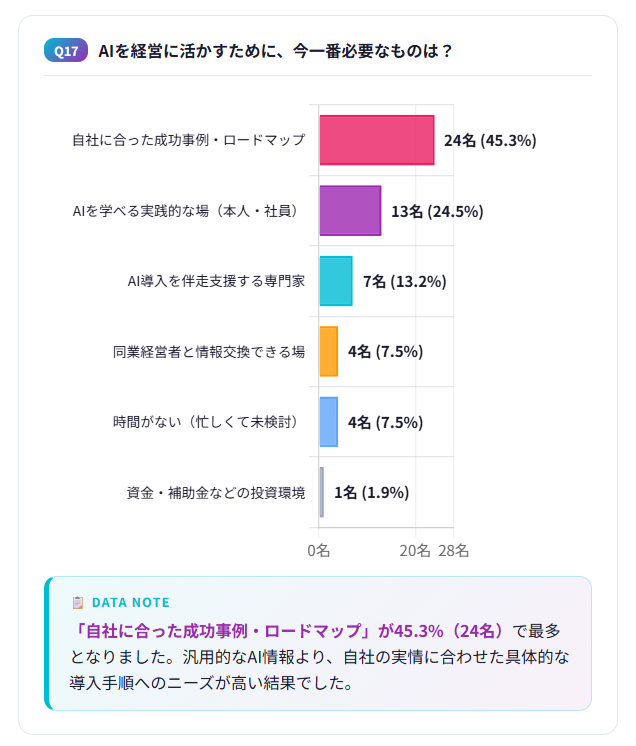The height and width of the screenshot is (746, 636).
Task: Click the clipboard icon beside DATA NOTE
Action: pos(78,602)
